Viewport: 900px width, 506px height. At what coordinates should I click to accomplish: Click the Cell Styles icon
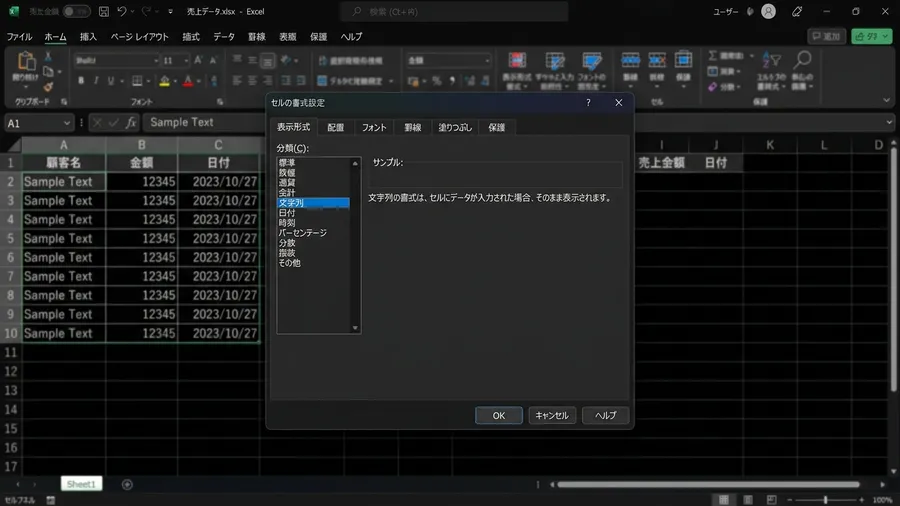(592, 61)
